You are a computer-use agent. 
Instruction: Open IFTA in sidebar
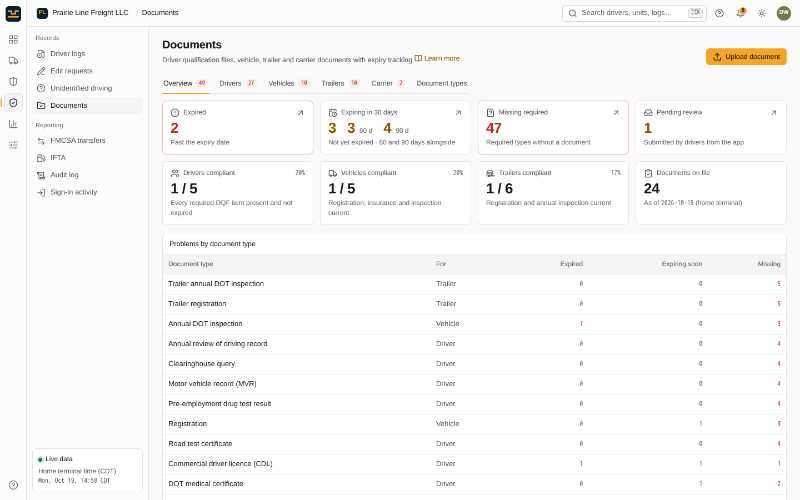(x=87, y=158)
